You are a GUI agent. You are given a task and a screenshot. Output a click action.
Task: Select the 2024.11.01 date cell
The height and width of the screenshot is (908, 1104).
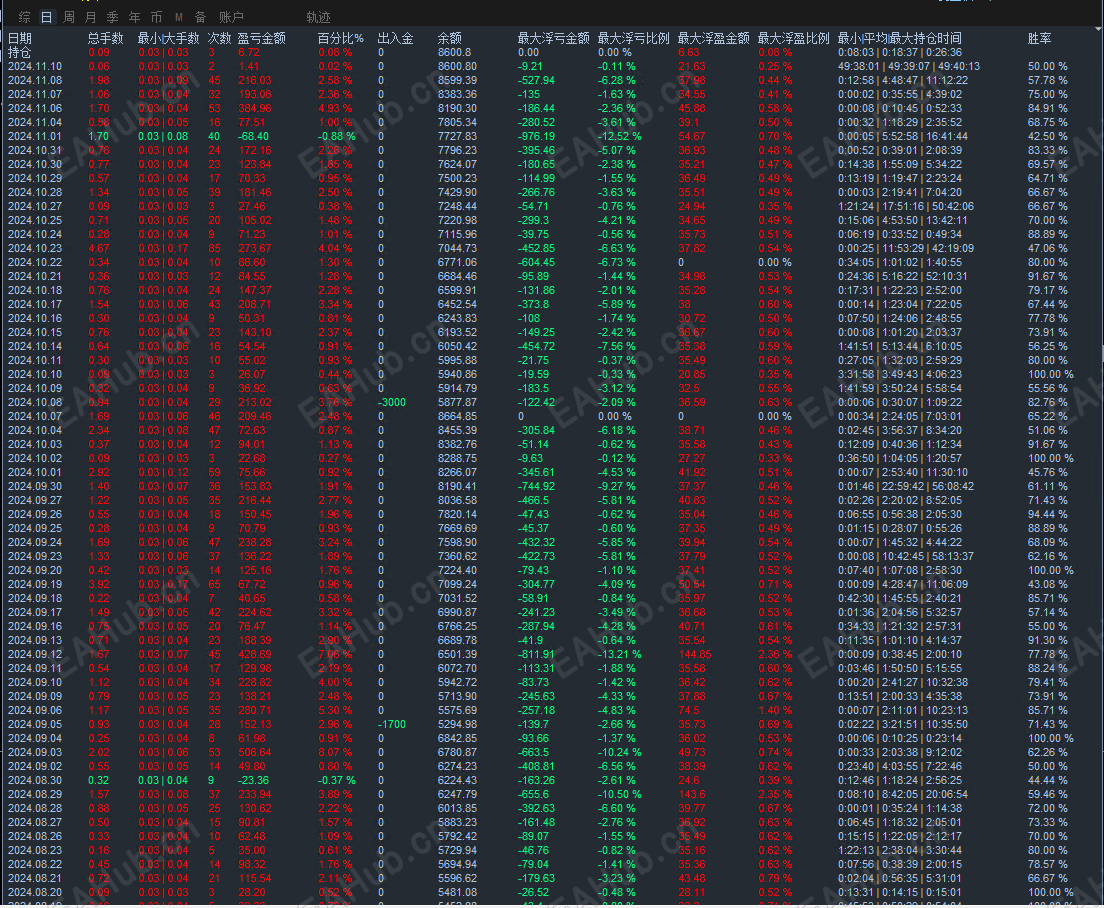click(x=35, y=137)
